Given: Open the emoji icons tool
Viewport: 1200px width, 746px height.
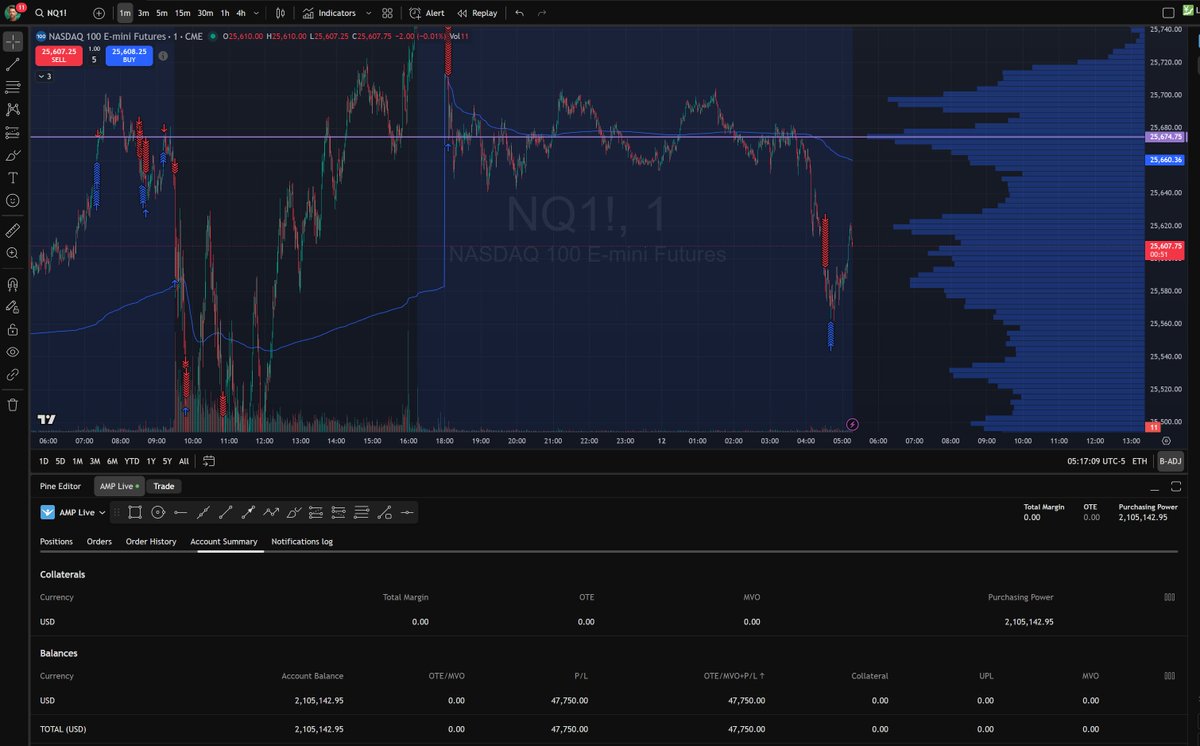Looking at the screenshot, I should 13,200.
